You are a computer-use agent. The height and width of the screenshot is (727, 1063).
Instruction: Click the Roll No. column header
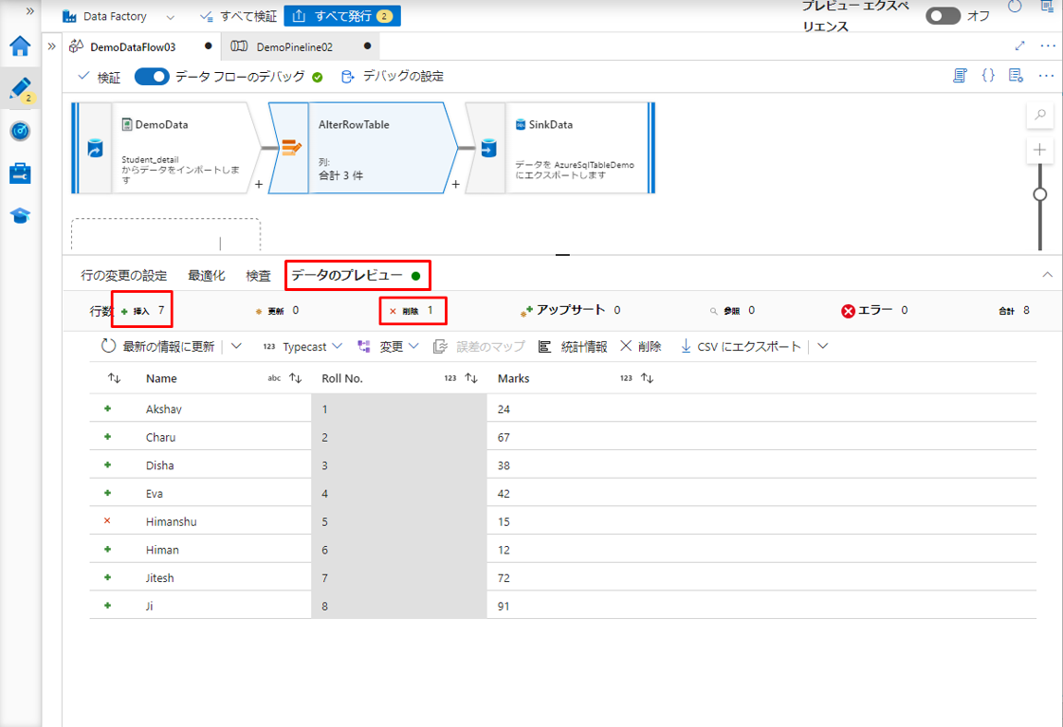[x=342, y=378]
